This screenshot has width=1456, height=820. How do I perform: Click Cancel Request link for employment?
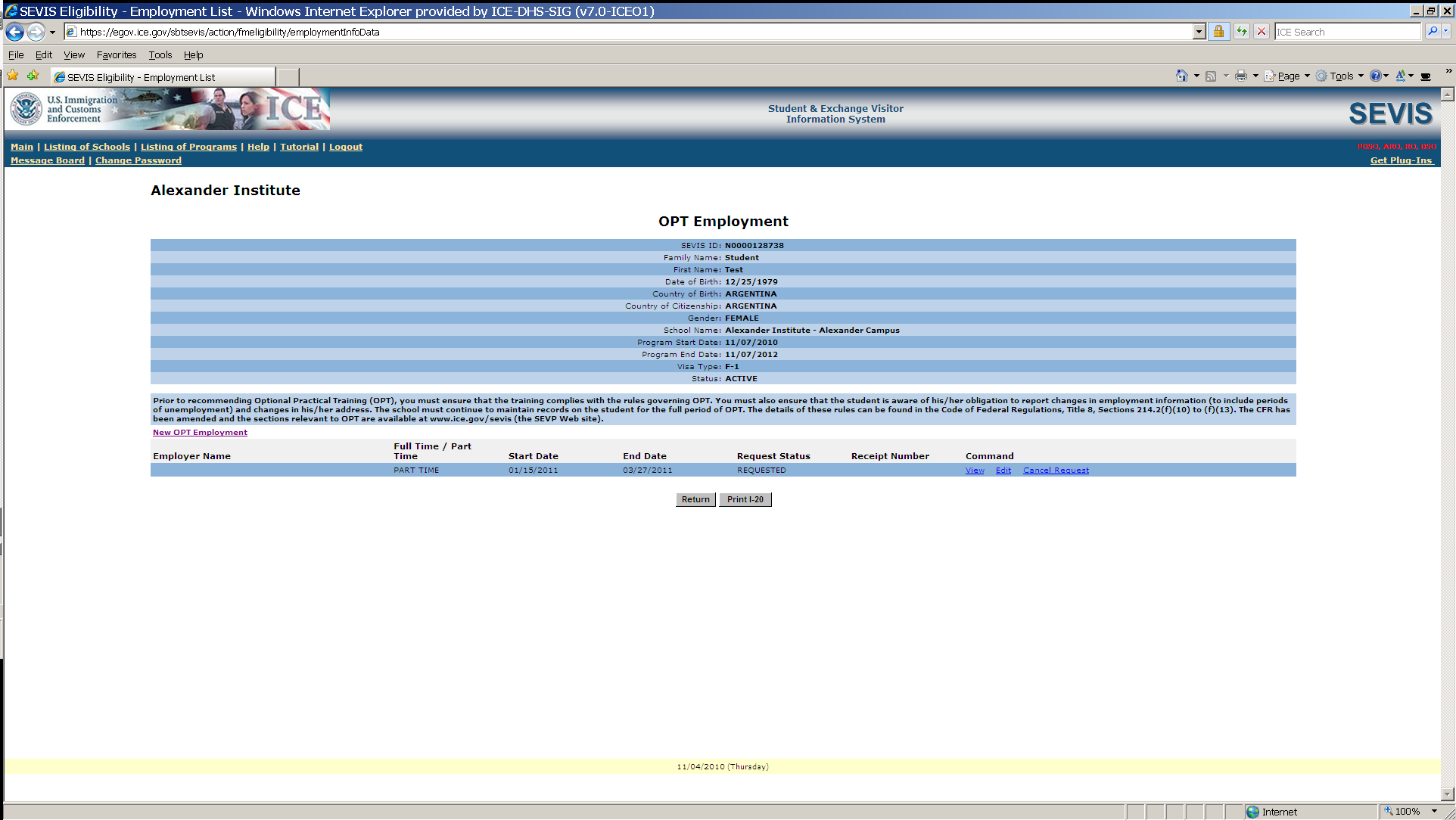(1056, 471)
